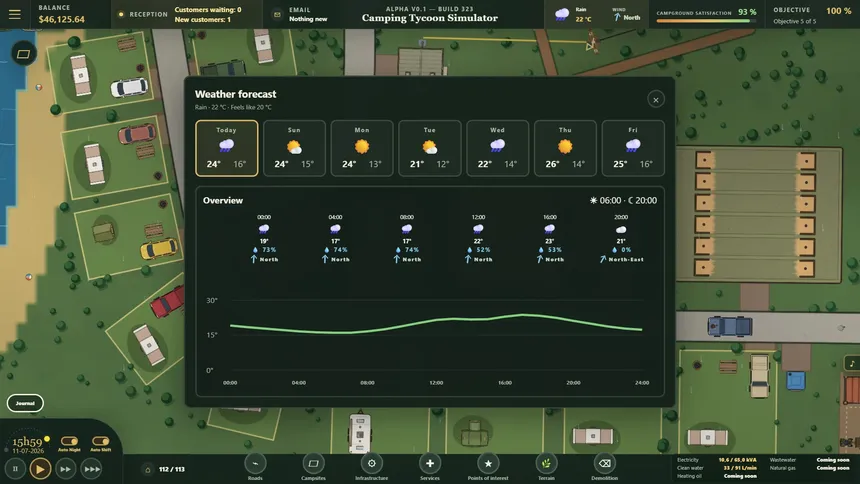Set game speed to fastest
Screen dimensions: 860x484
tap(92, 469)
